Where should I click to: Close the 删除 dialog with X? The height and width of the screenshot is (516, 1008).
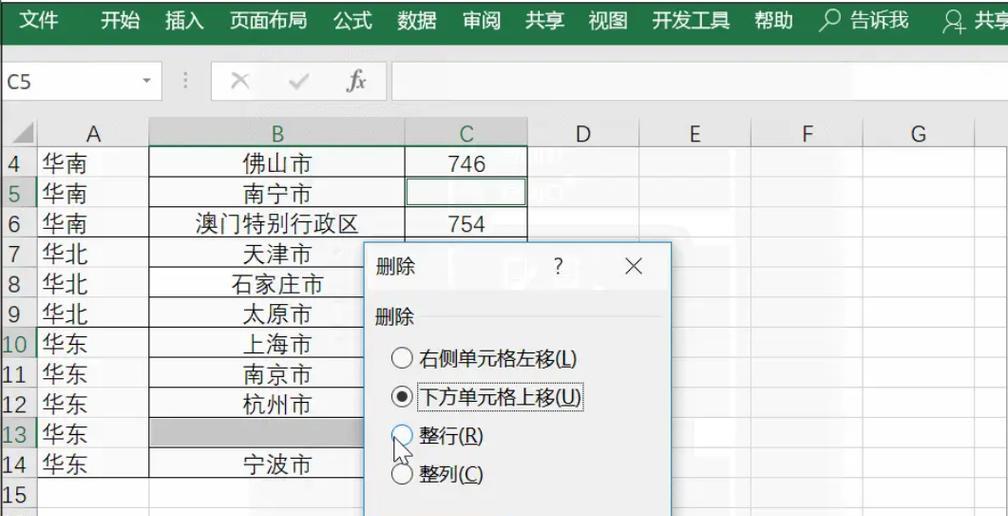633,266
